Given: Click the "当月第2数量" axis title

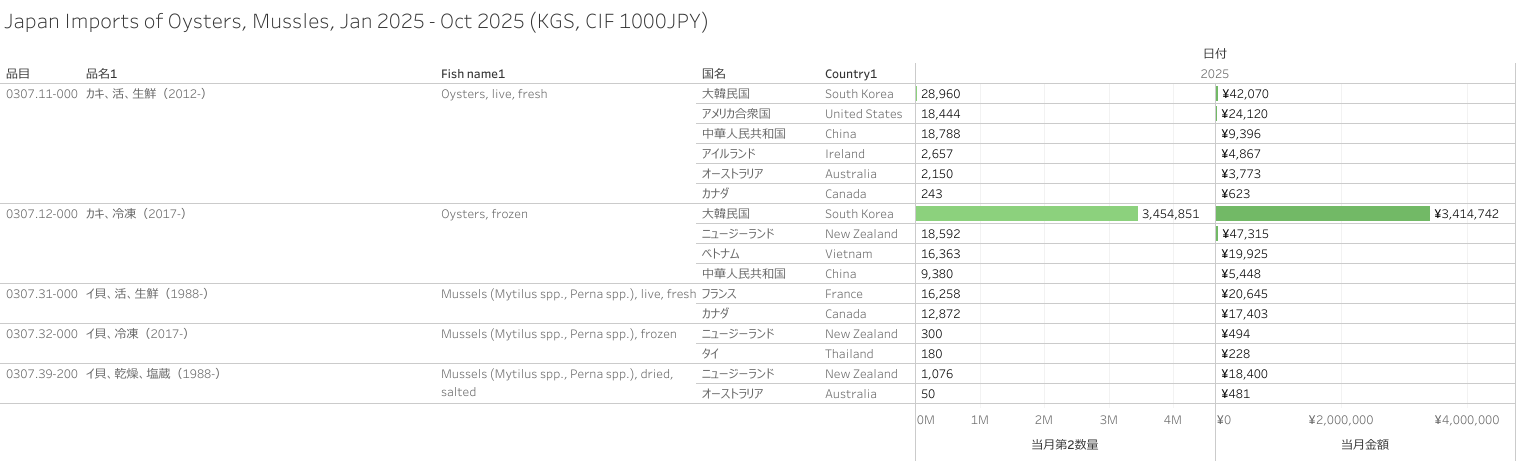Looking at the screenshot, I should pos(1064,444).
